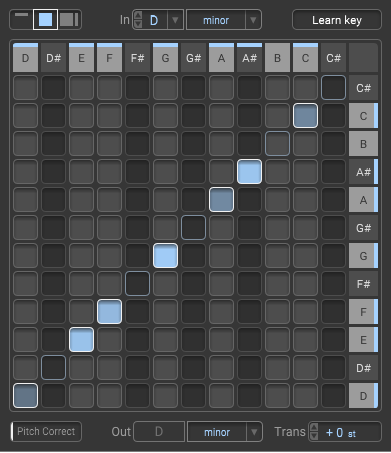Map input D to output E cell
The width and height of the screenshot is (391, 453).
25,340
